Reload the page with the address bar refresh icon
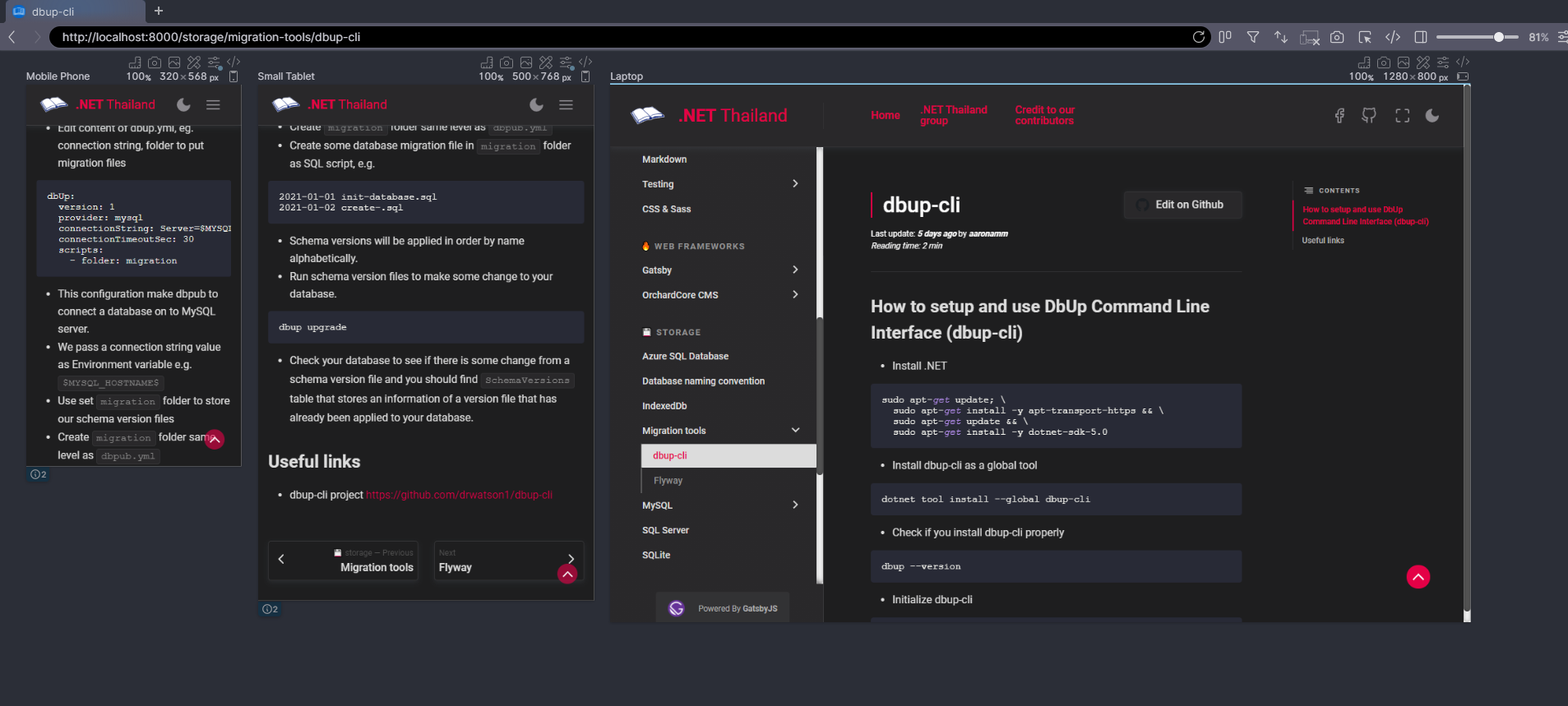The image size is (1568, 706). pyautogui.click(x=1198, y=37)
